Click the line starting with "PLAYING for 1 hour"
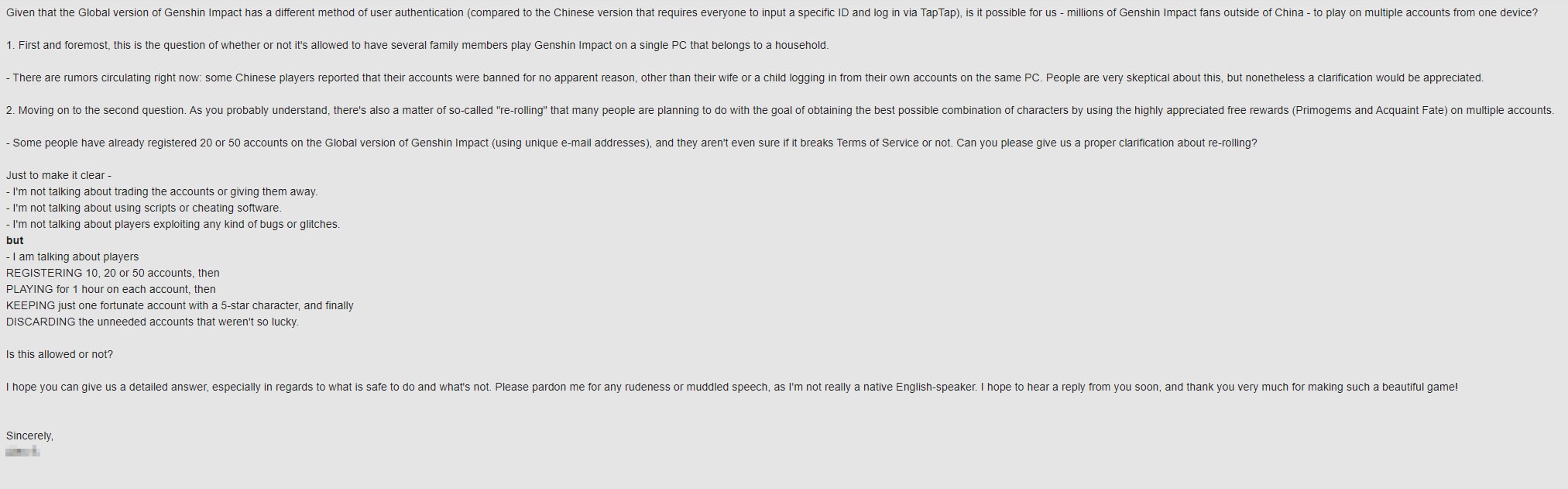This screenshot has height=489, width=1568. 111,289
